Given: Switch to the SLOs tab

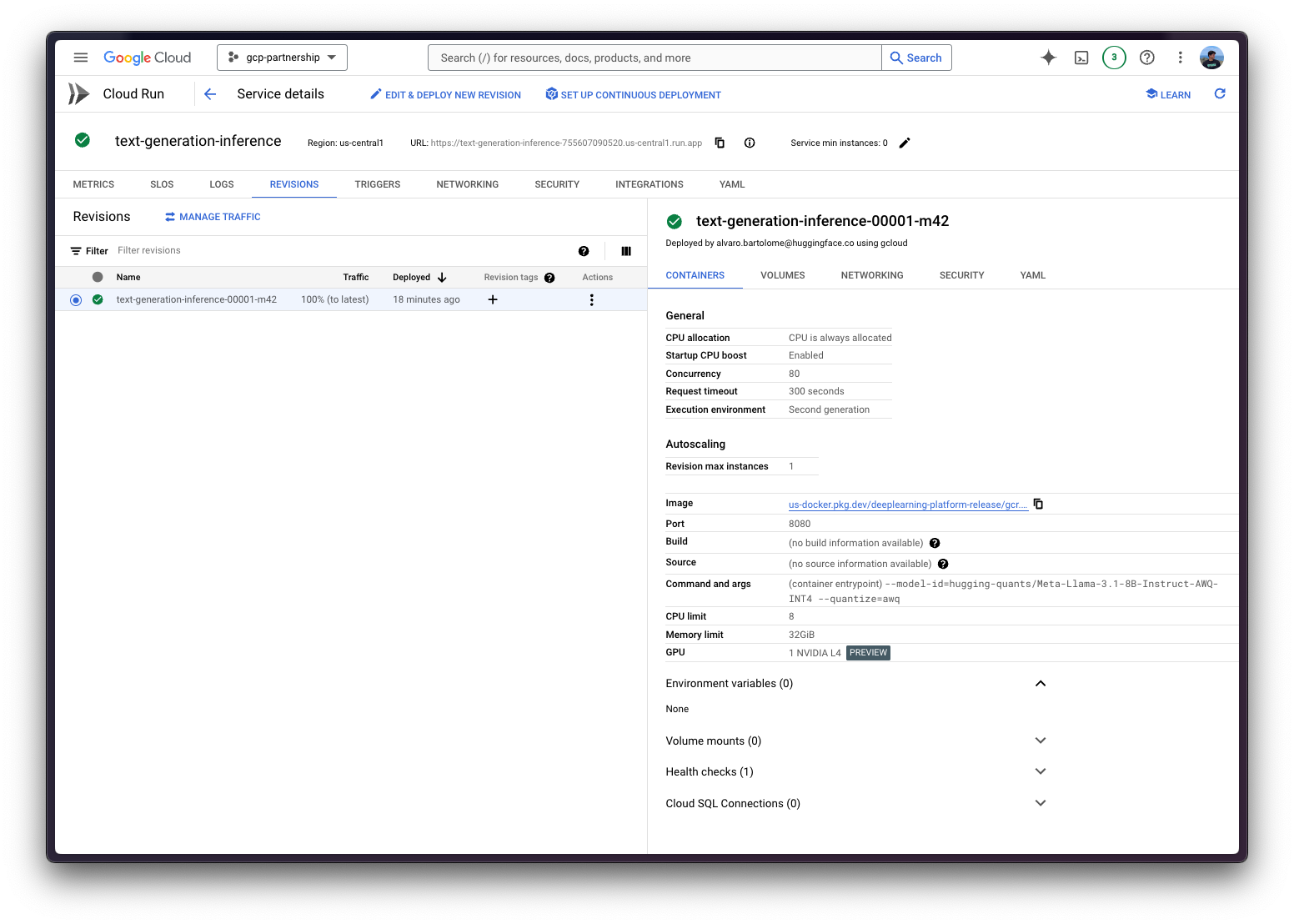Looking at the screenshot, I should tap(162, 184).
